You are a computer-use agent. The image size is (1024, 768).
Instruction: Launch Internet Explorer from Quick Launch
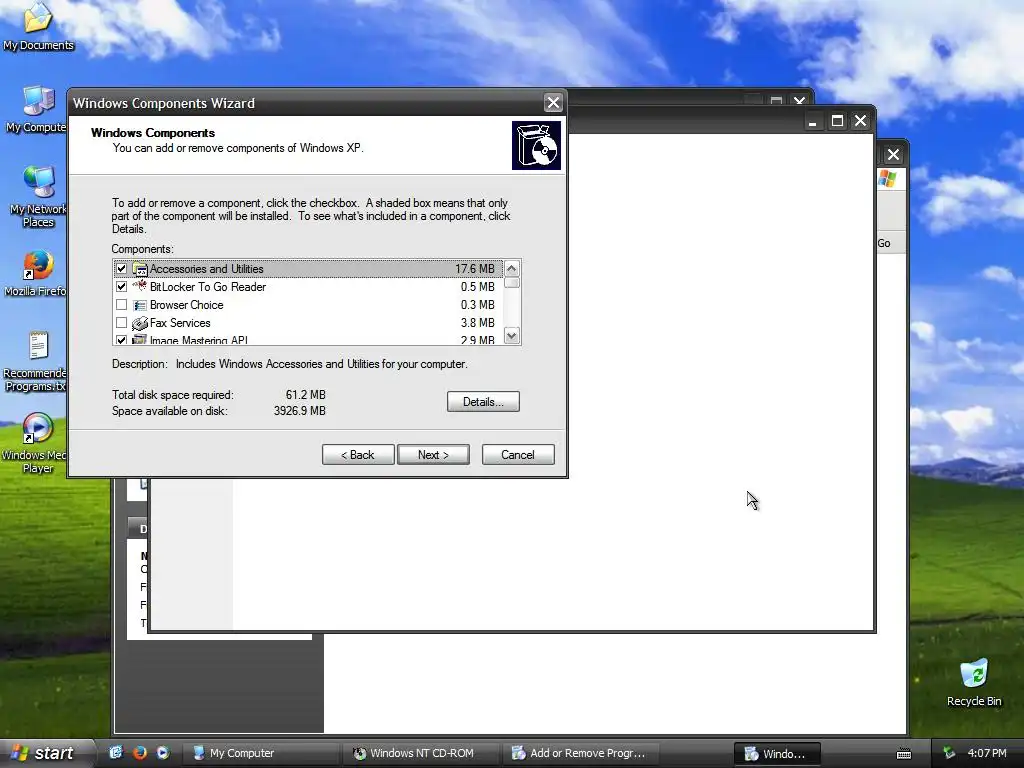point(116,753)
